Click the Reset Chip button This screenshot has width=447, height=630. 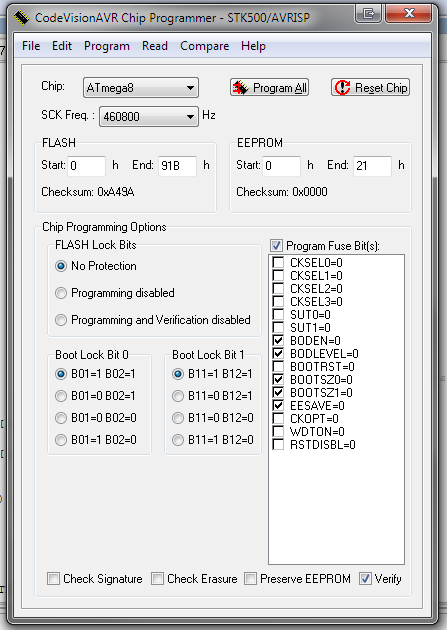click(x=370, y=87)
